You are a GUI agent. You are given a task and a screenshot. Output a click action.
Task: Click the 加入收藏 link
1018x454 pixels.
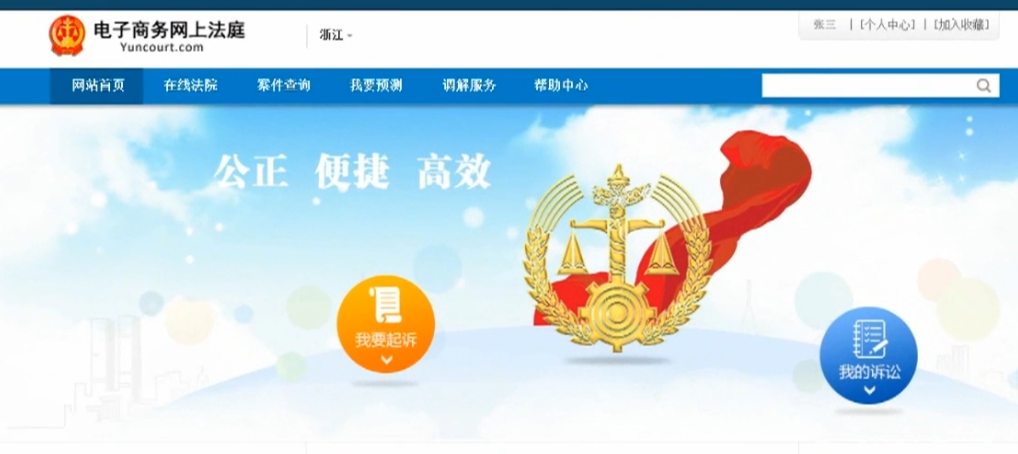coord(962,25)
